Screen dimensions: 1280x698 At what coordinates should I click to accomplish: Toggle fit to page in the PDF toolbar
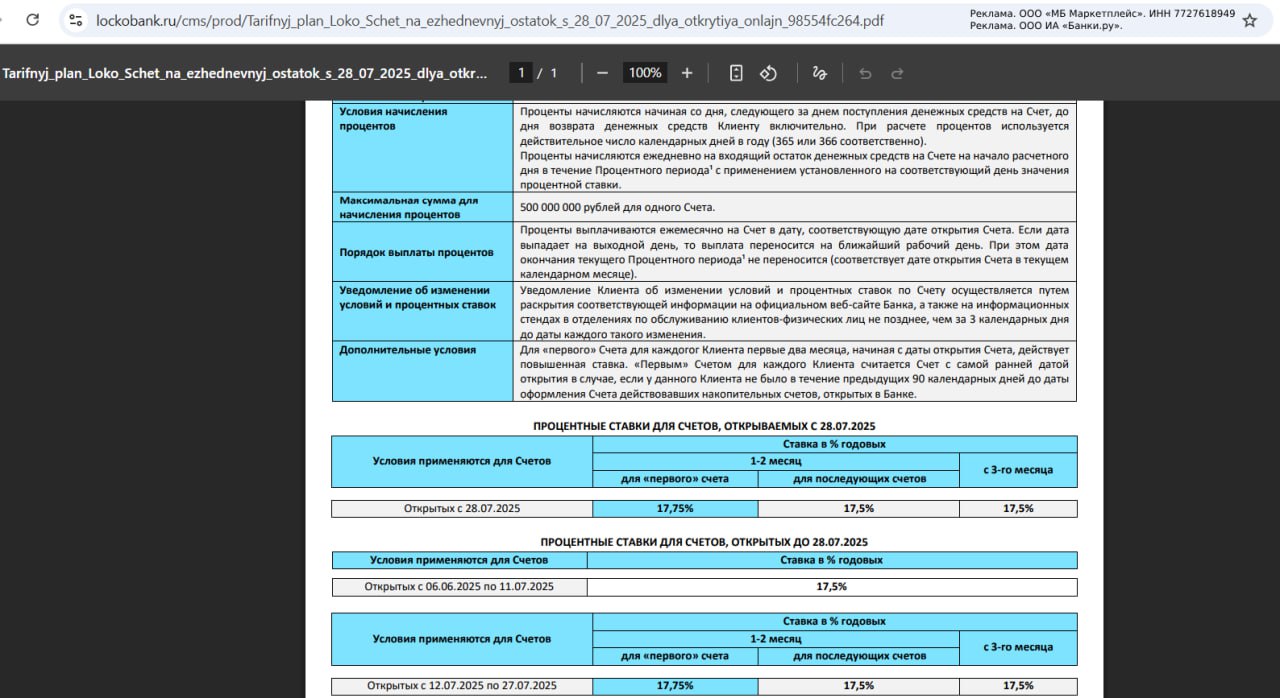pos(736,73)
